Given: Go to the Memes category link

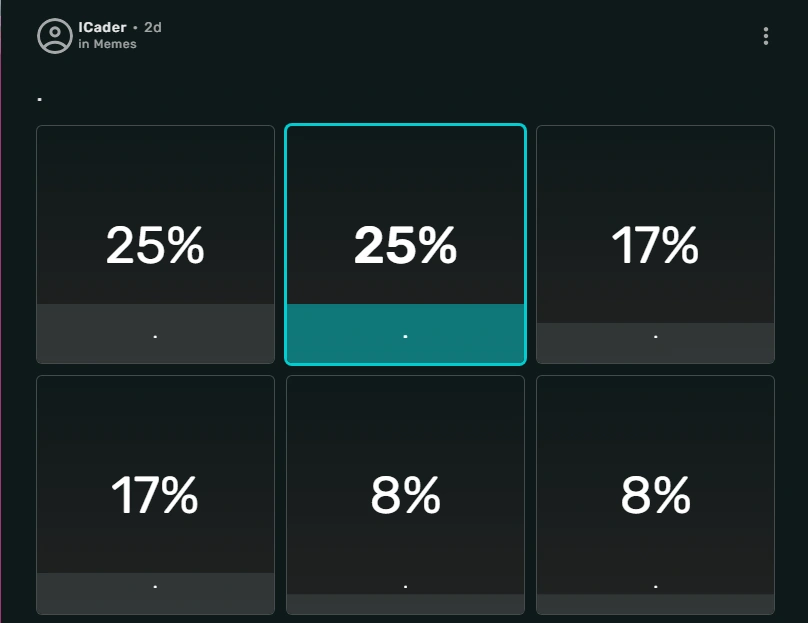Looking at the screenshot, I should point(115,44).
